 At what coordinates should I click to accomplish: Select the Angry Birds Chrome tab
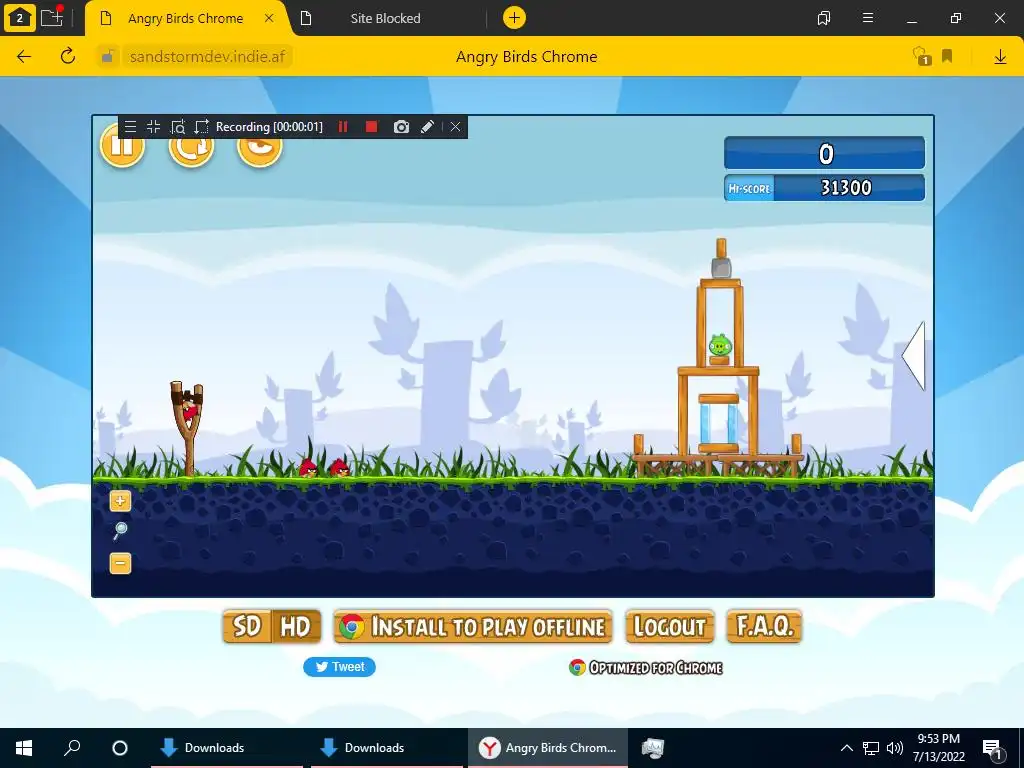coord(185,18)
